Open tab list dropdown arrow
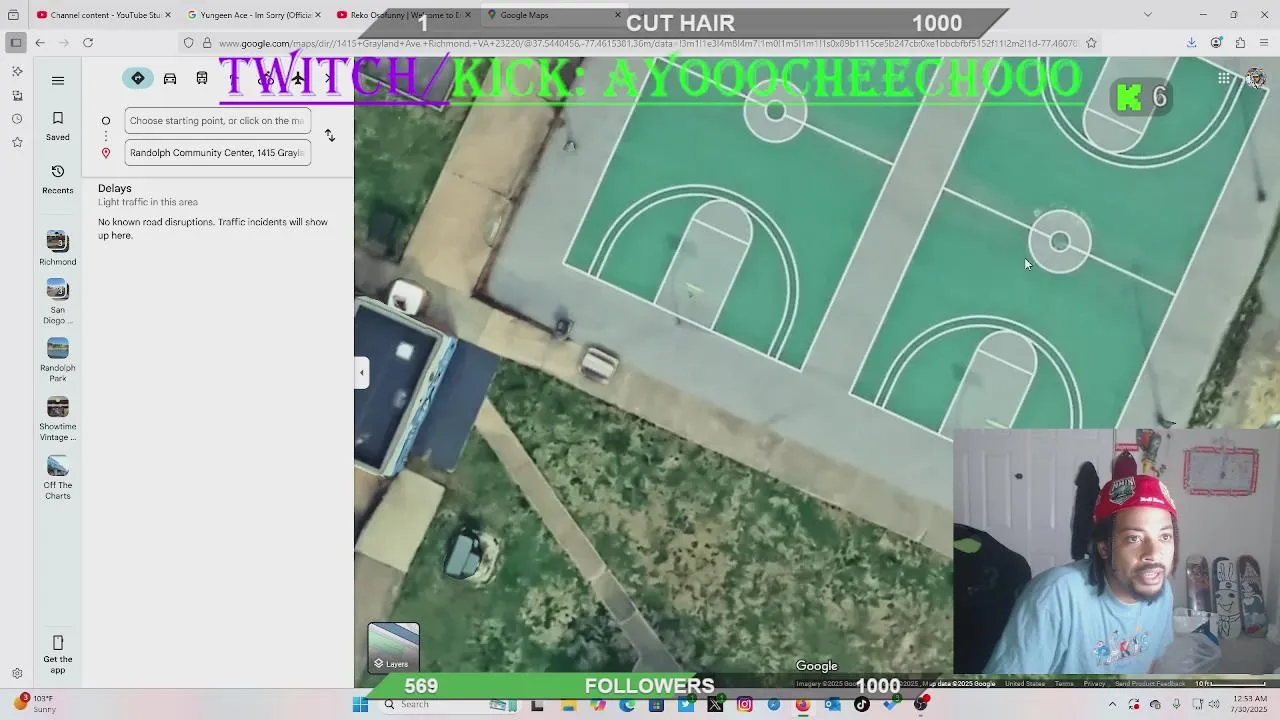 tap(1147, 15)
